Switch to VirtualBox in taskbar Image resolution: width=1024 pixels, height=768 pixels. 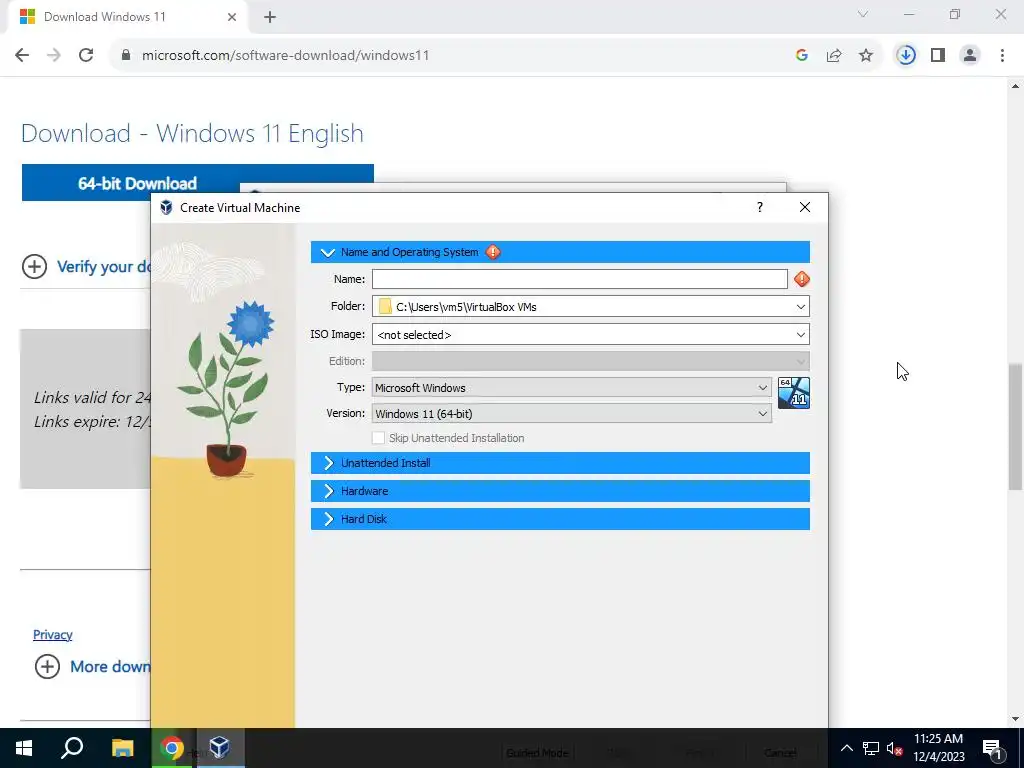click(220, 748)
